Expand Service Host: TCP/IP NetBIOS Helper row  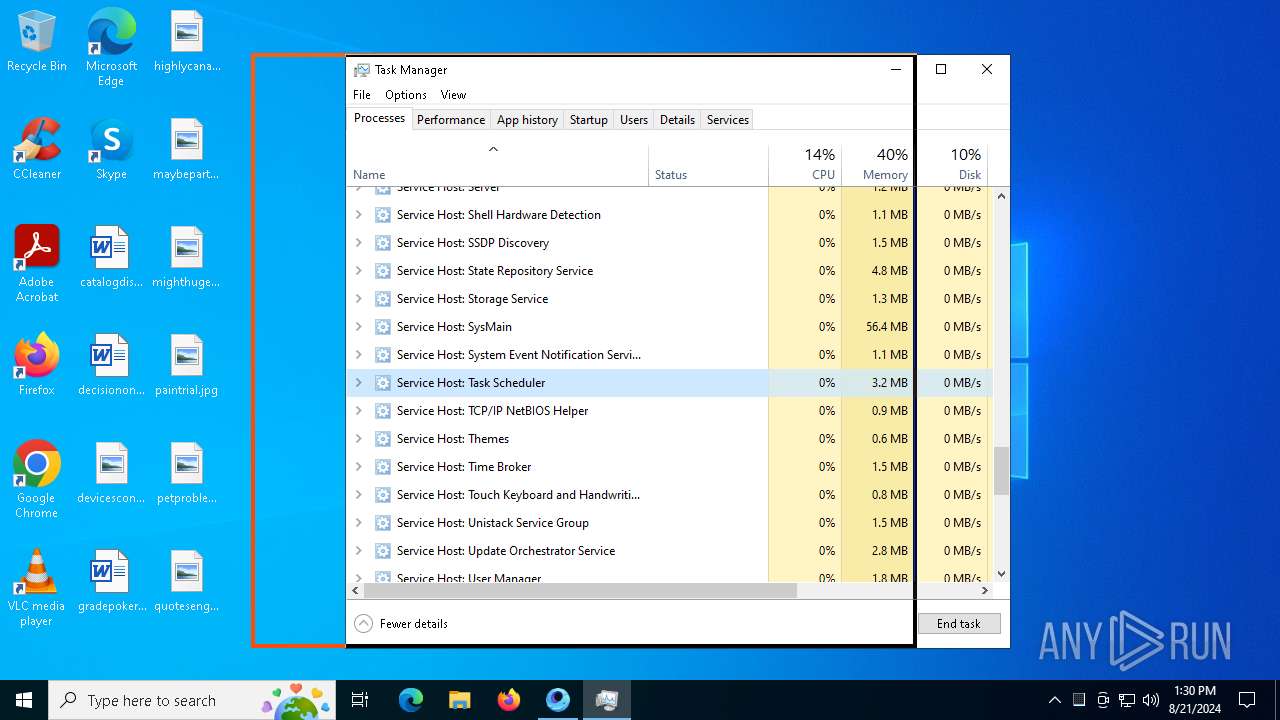(x=359, y=411)
